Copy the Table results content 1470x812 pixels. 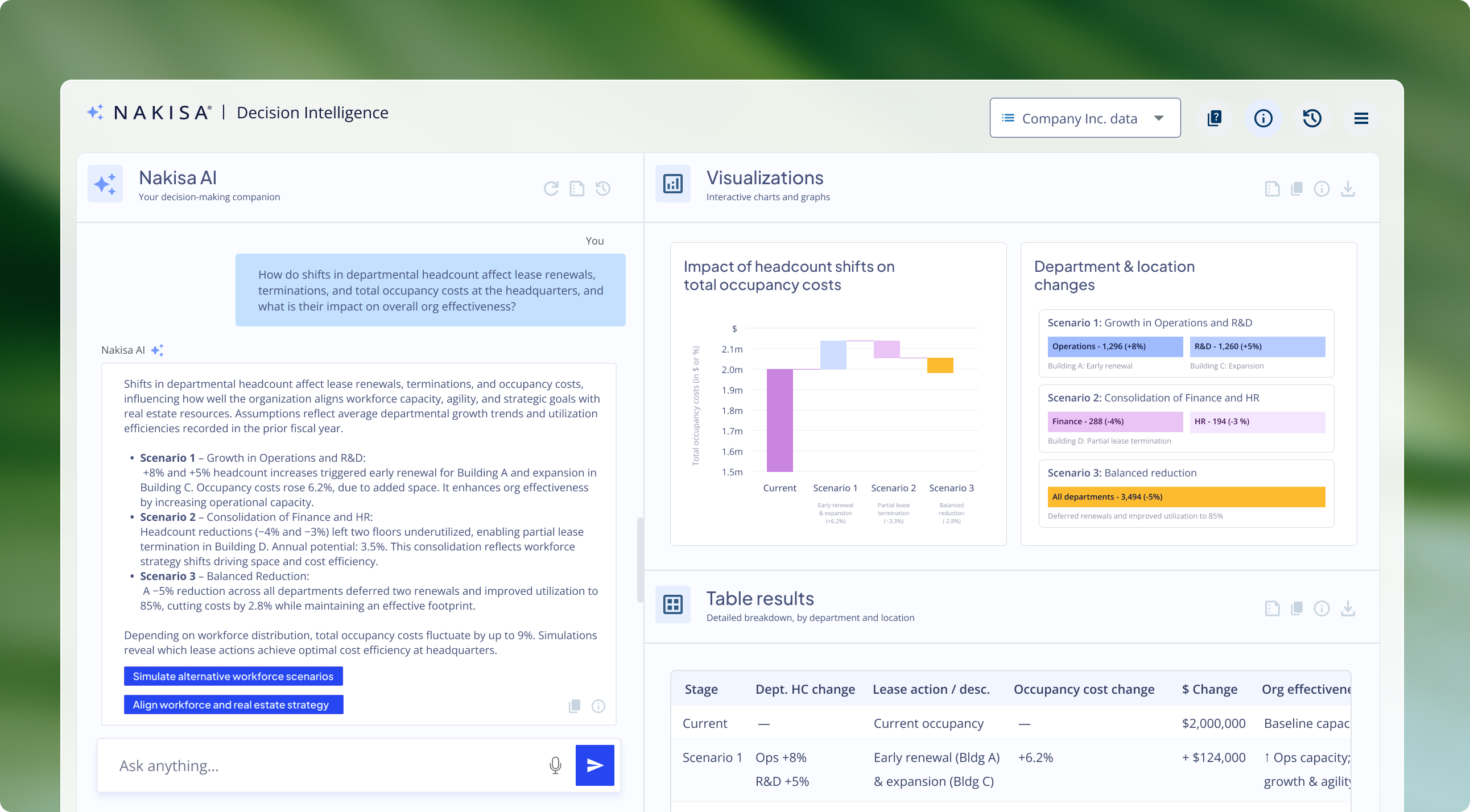(1297, 608)
